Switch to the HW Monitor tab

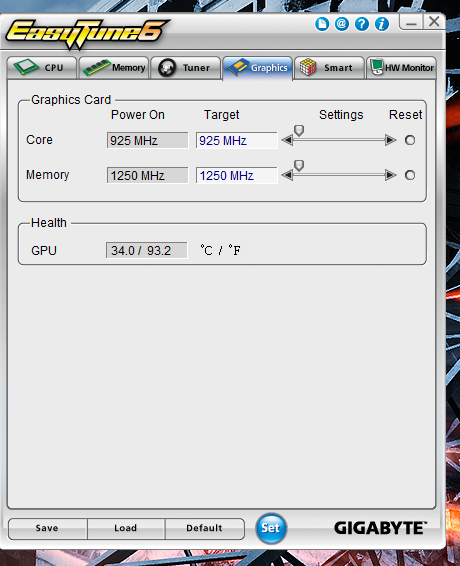[401, 68]
